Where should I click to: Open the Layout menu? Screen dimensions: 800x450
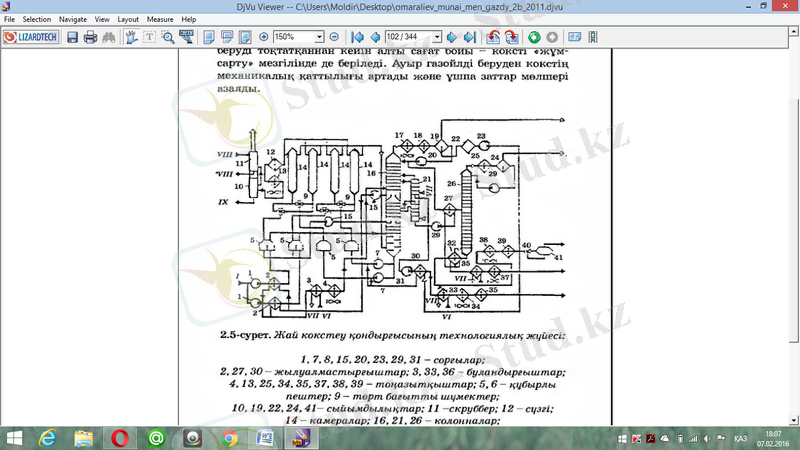click(x=128, y=19)
